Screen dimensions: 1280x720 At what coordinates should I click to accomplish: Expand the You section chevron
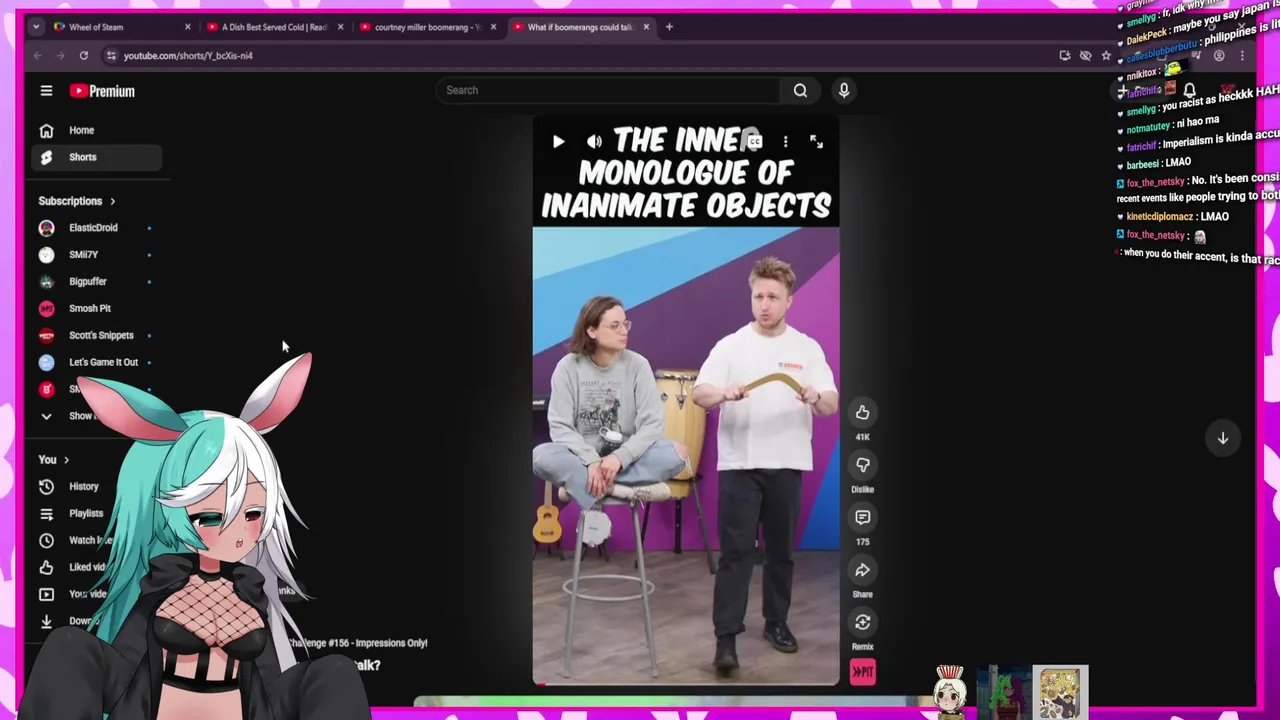[x=66, y=460]
